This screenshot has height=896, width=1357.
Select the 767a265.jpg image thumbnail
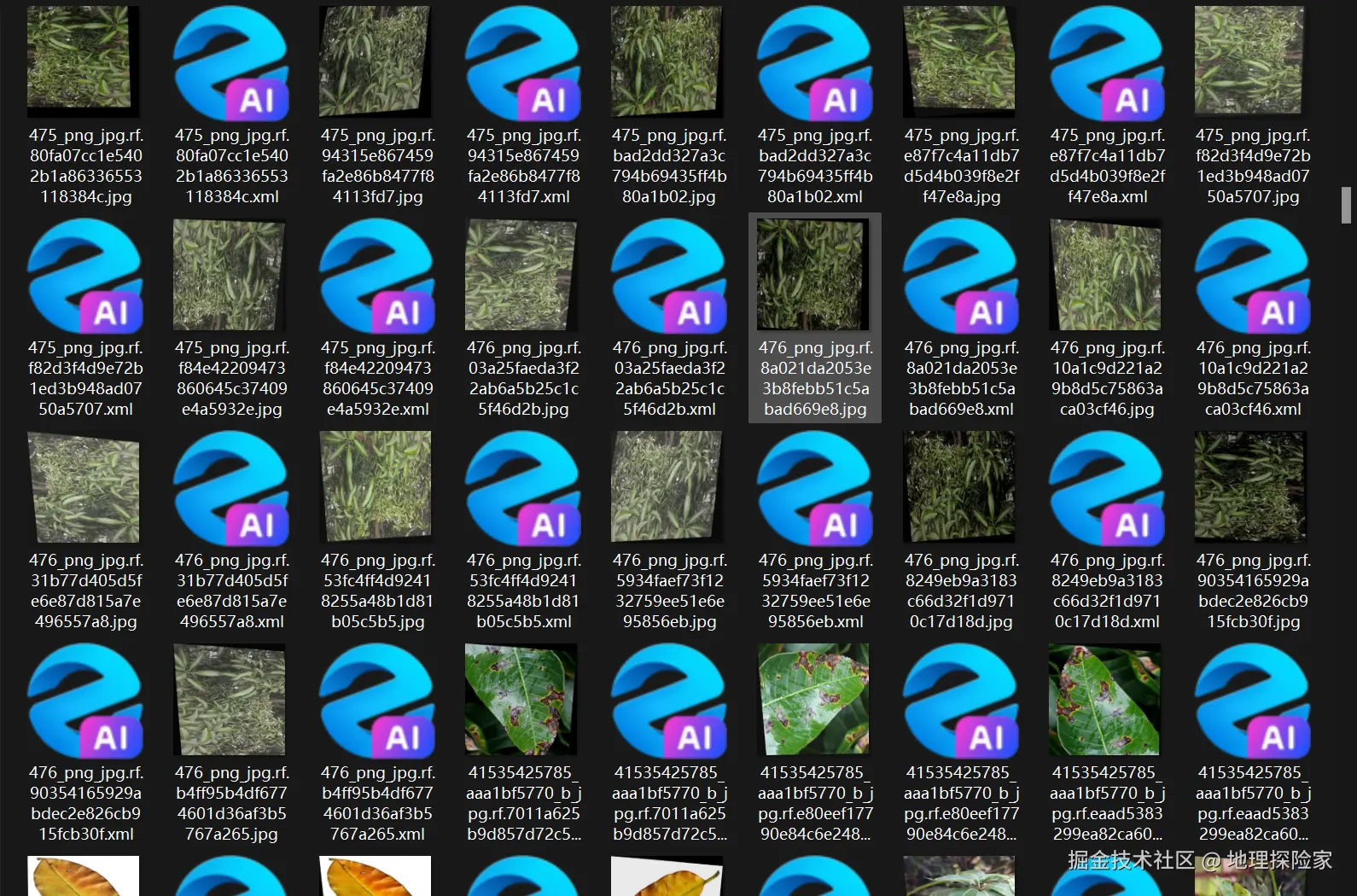coord(230,699)
